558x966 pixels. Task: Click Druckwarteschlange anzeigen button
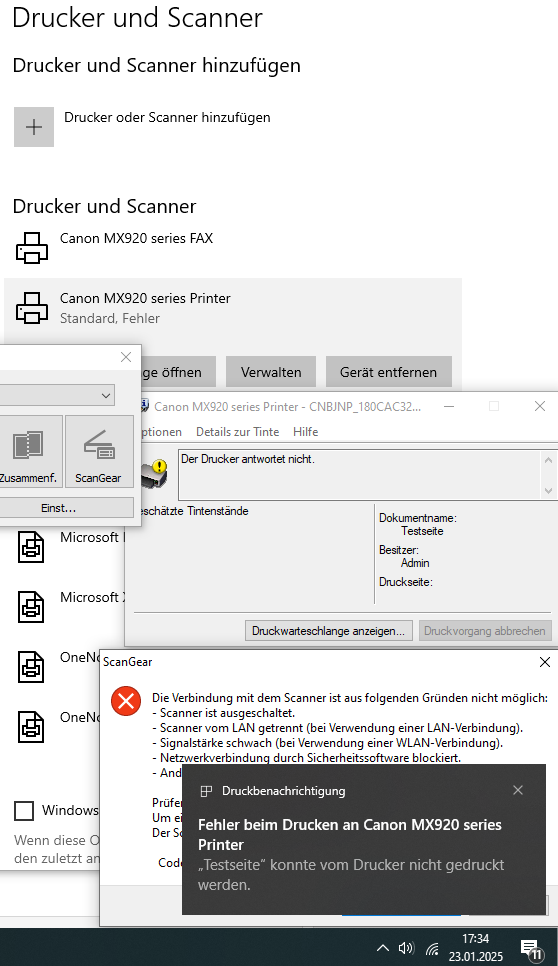point(328,631)
